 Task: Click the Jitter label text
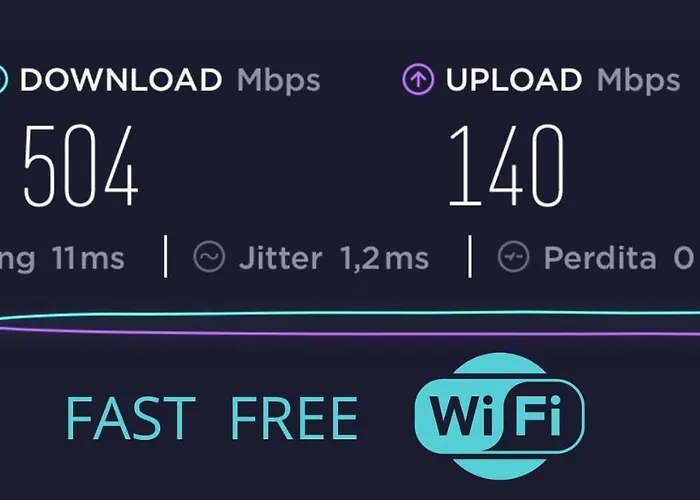[x=280, y=258]
